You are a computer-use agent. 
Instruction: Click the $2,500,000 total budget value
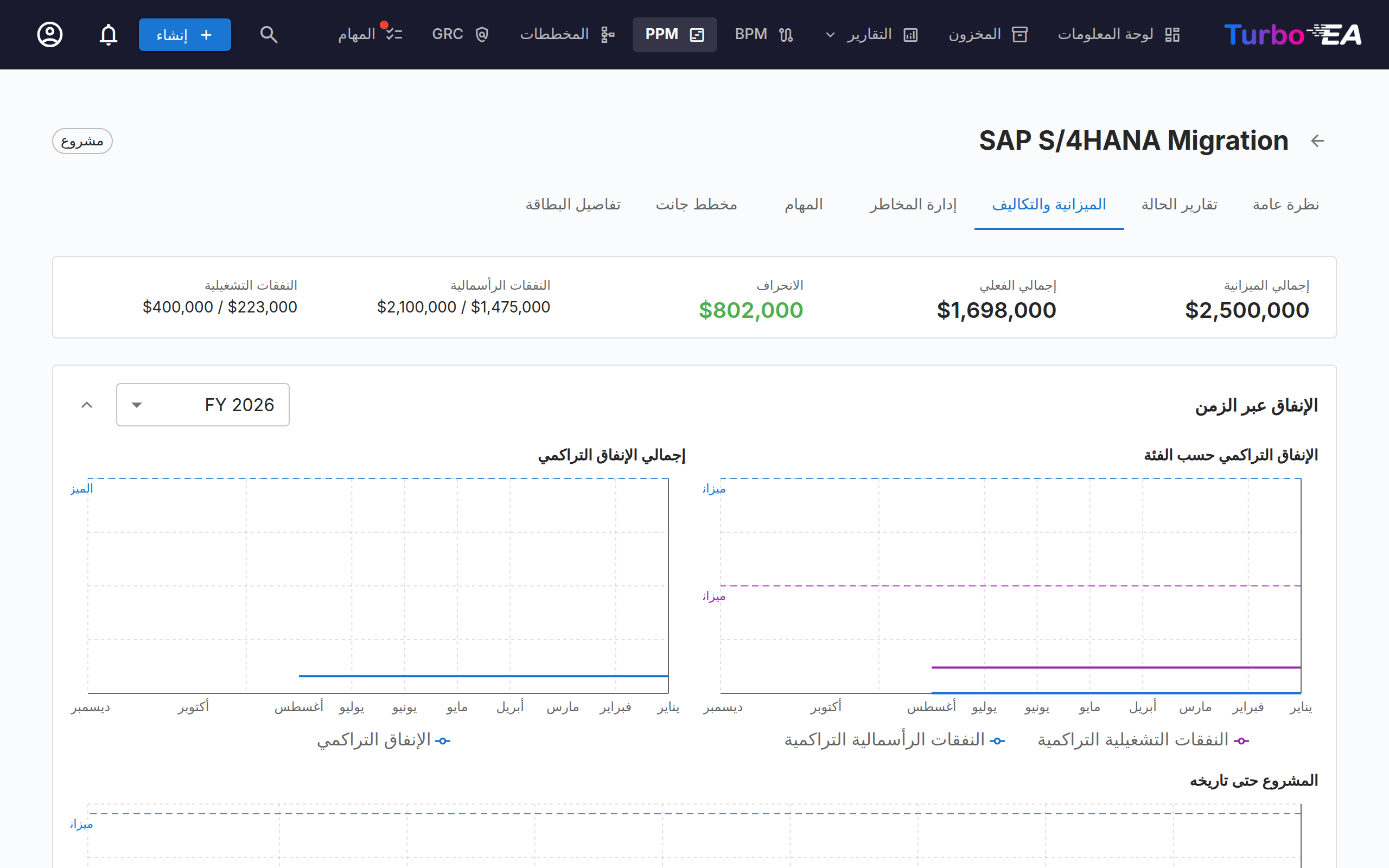click(x=1247, y=310)
